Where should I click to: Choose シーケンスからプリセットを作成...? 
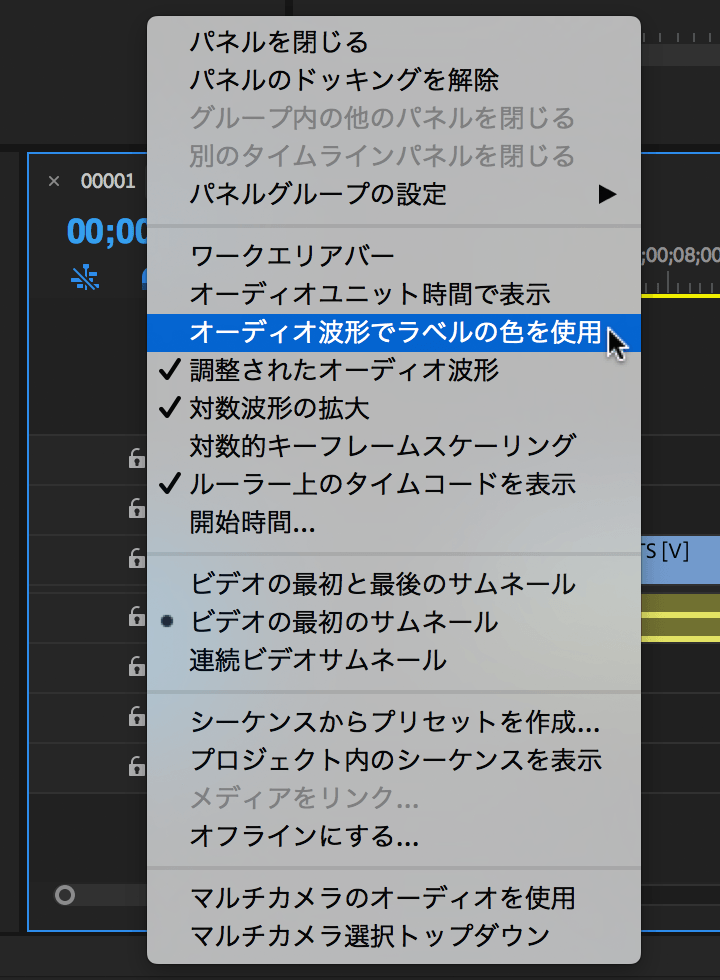click(x=394, y=722)
